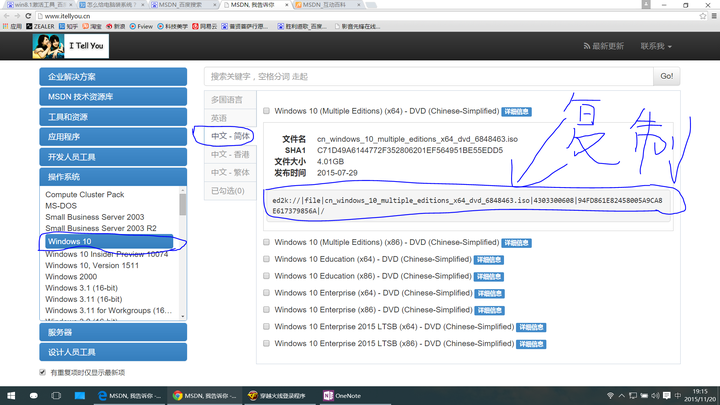This screenshot has height=405, width=720.
Task: Open 详细信息 for Enterprise 2015 LTSB x64
Action: click(x=531, y=327)
